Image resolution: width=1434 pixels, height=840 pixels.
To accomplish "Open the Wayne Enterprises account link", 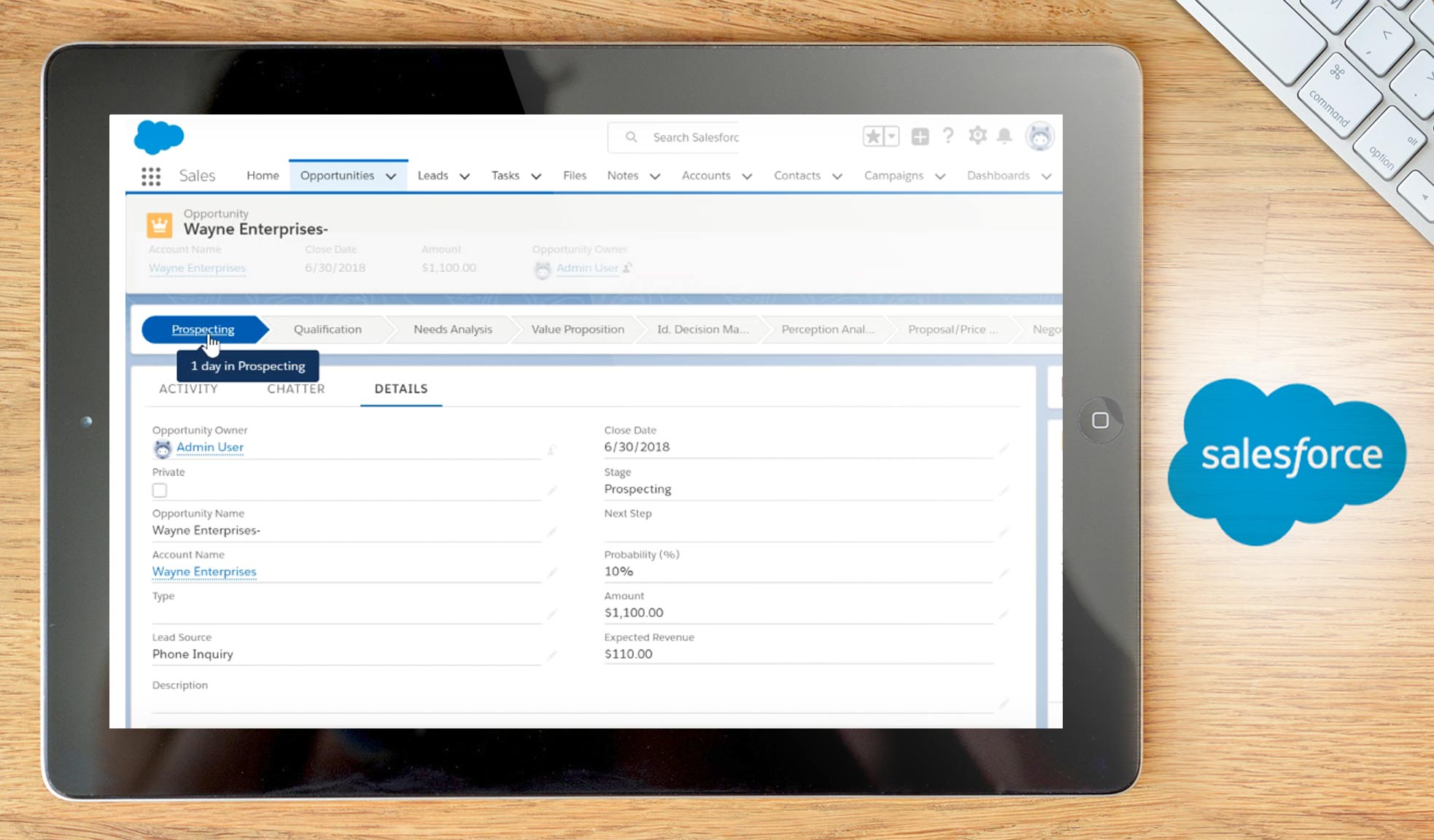I will [204, 572].
